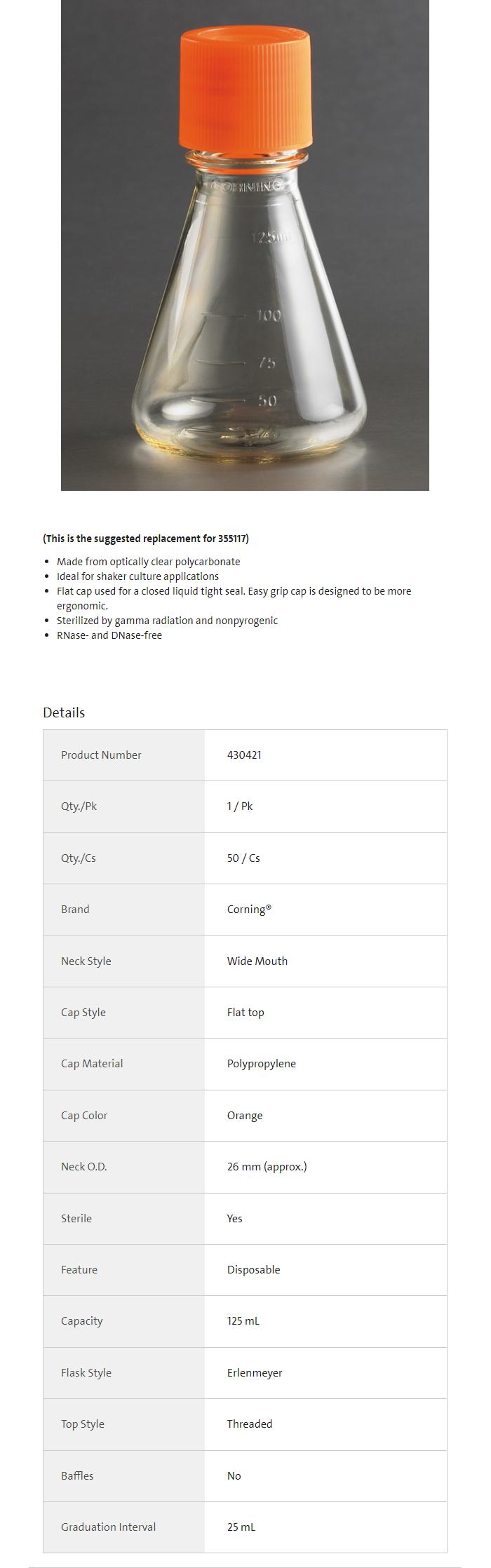Screen dimensions: 491x1568
Task: Select the 25 mL graduation interval value
Action: (241, 1527)
